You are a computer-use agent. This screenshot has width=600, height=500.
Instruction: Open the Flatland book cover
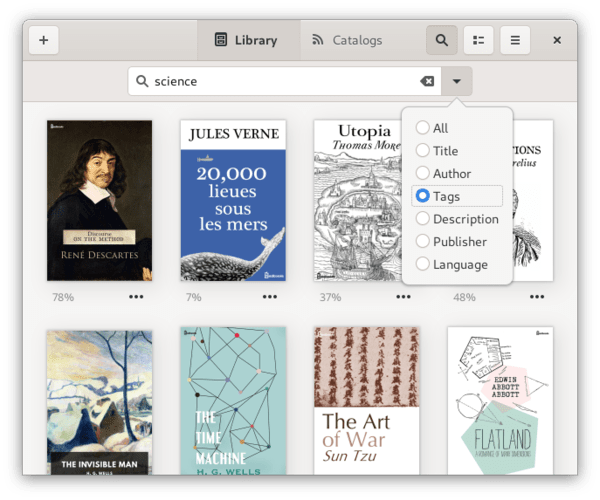[x=500, y=401]
